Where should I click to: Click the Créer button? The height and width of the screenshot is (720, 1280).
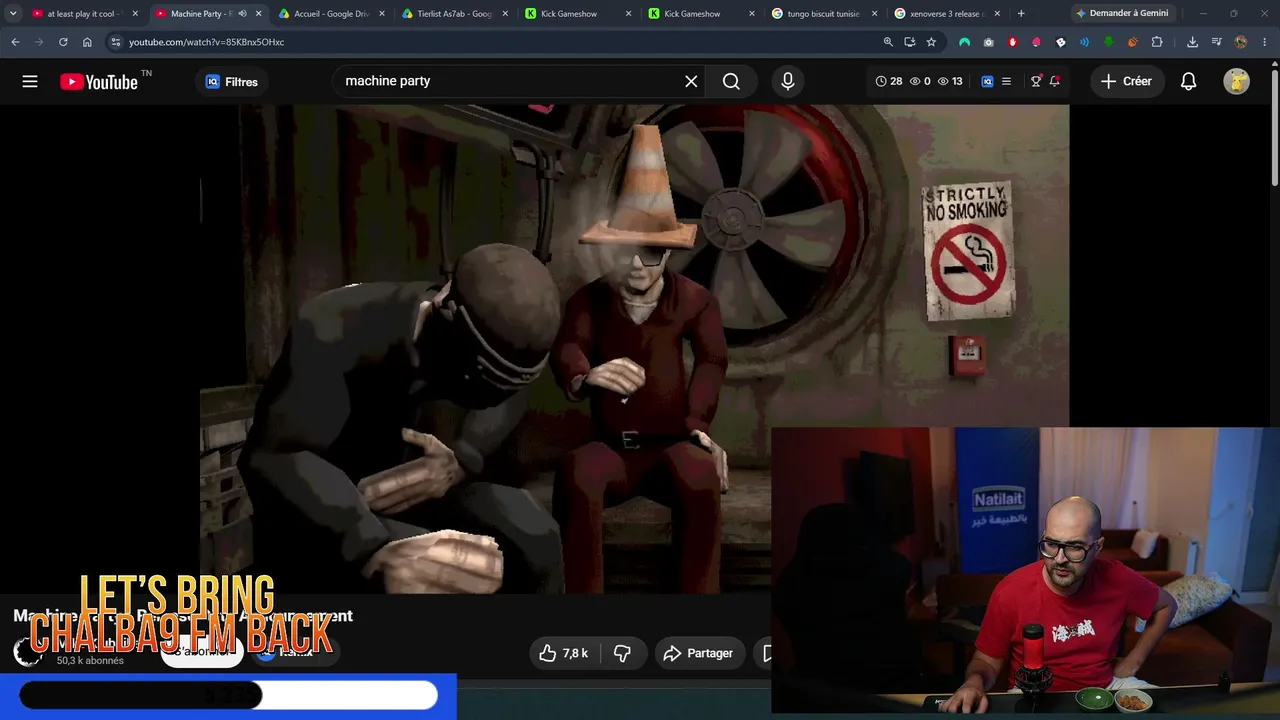point(1127,82)
